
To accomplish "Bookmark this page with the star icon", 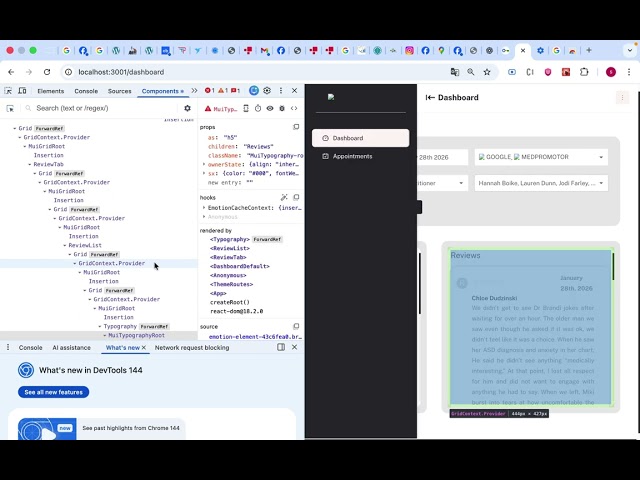I will click(x=487, y=72).
